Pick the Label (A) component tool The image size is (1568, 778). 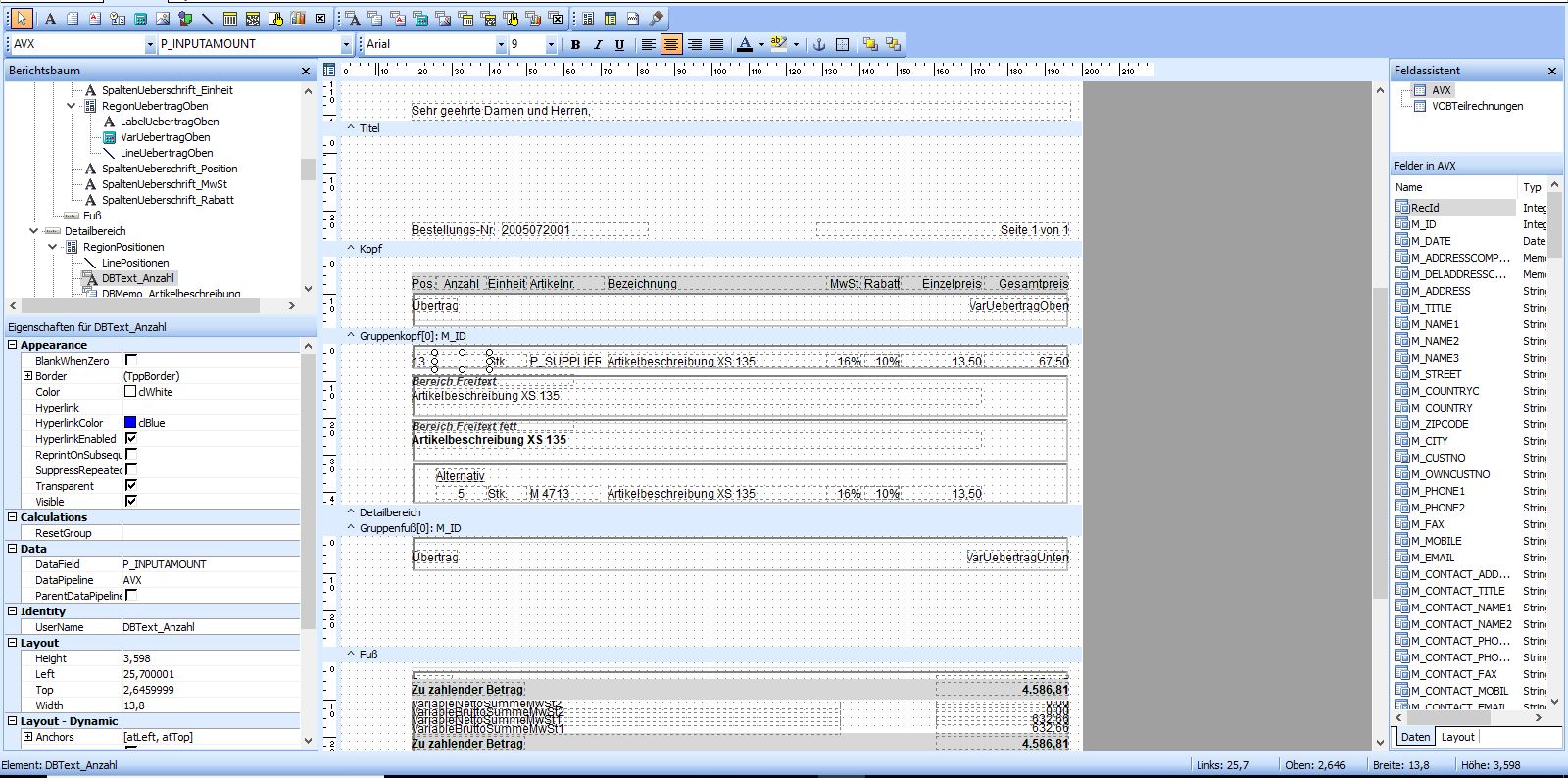pos(50,19)
